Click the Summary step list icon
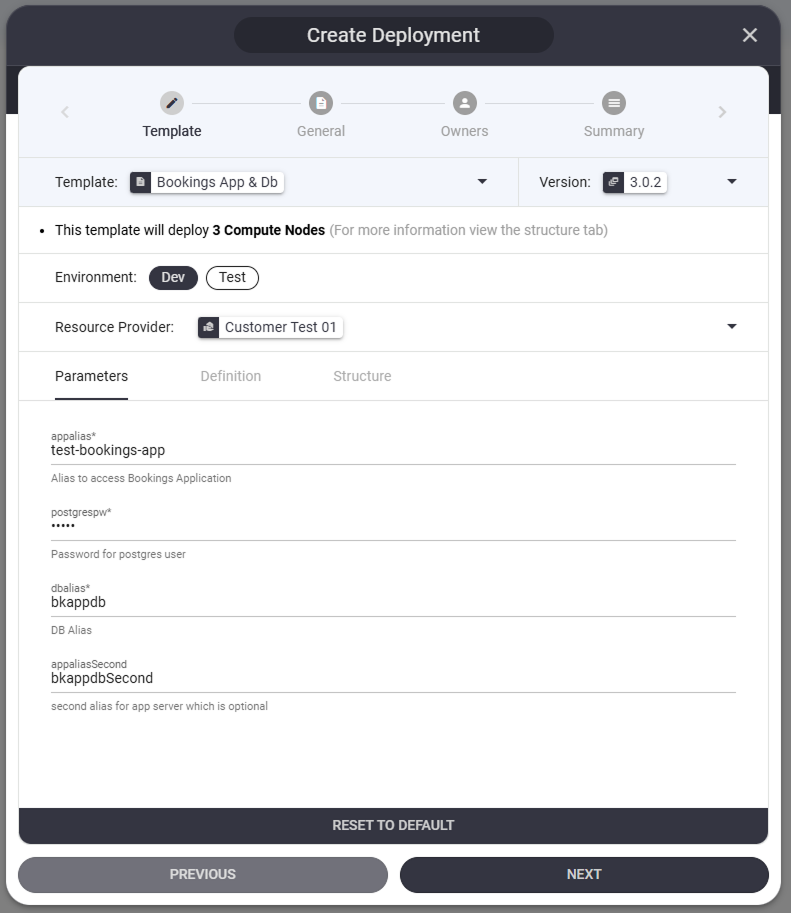791x913 pixels. (x=614, y=103)
